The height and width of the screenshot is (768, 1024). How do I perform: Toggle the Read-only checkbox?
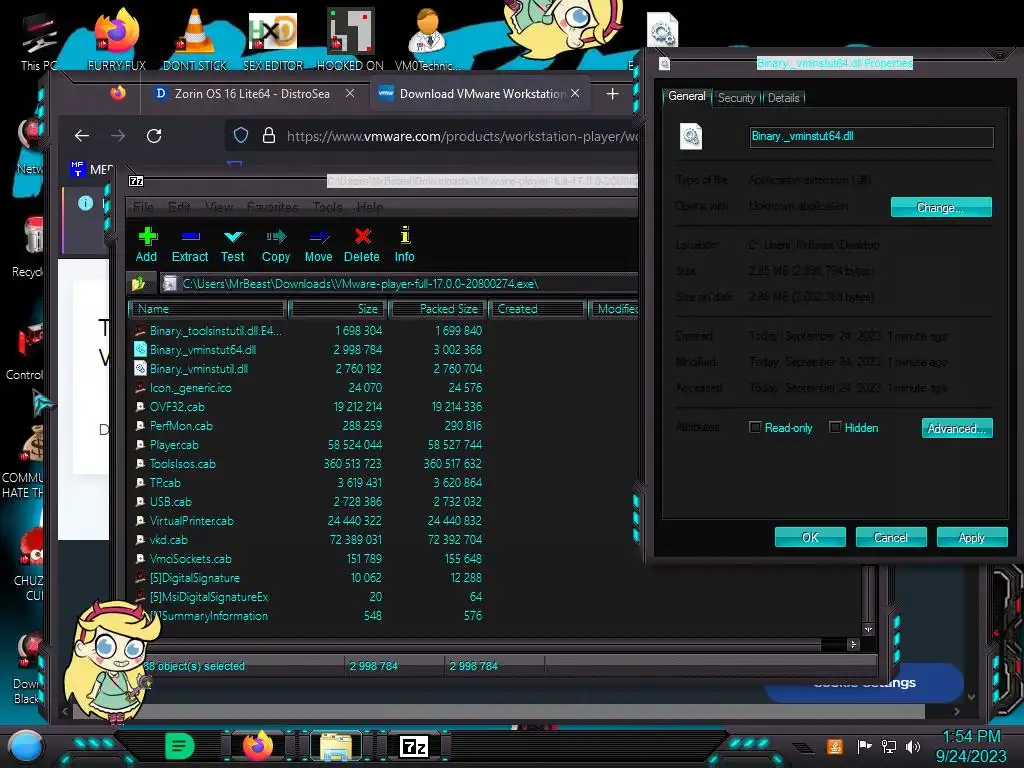pos(755,427)
